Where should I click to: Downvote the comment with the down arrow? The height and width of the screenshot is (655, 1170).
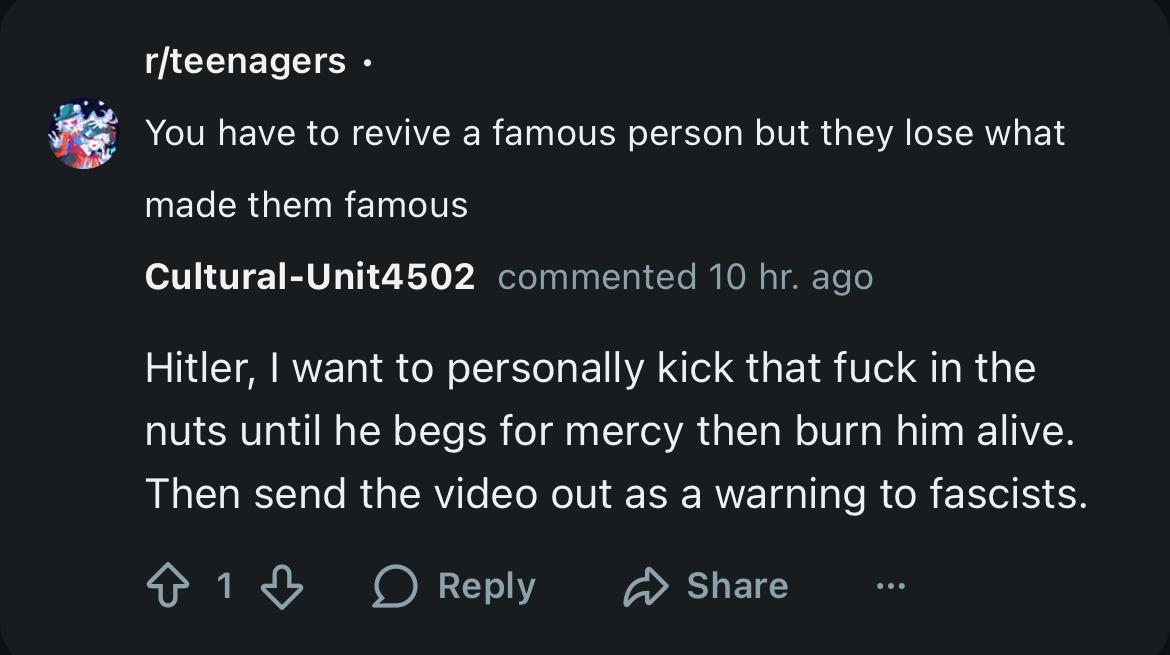[281, 586]
